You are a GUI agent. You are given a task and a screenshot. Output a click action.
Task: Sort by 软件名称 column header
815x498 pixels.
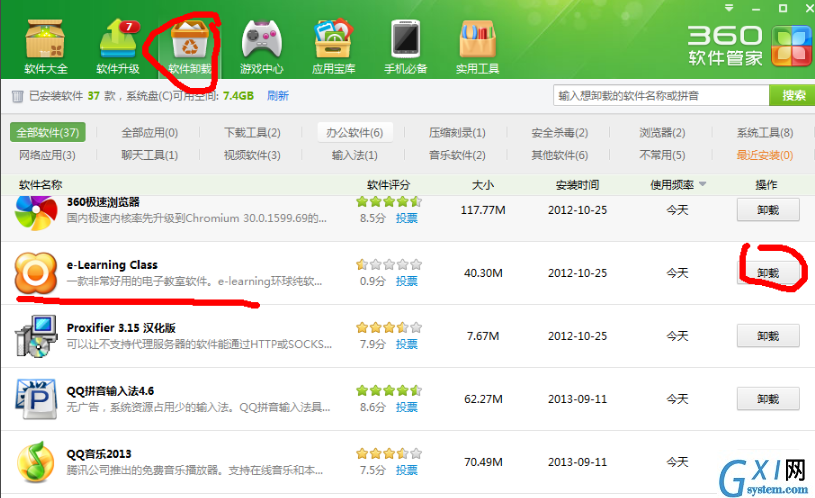pos(41,185)
